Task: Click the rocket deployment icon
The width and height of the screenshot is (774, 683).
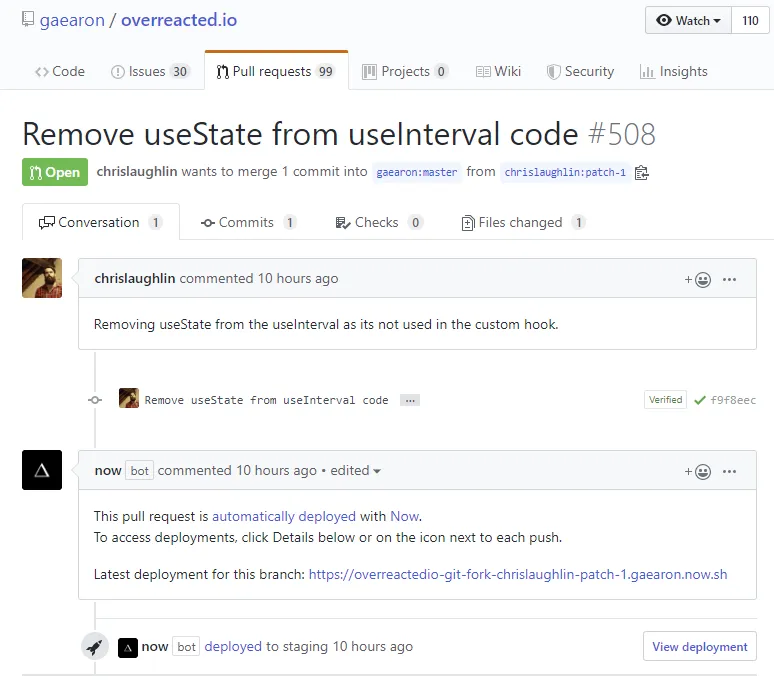Action: 95,646
